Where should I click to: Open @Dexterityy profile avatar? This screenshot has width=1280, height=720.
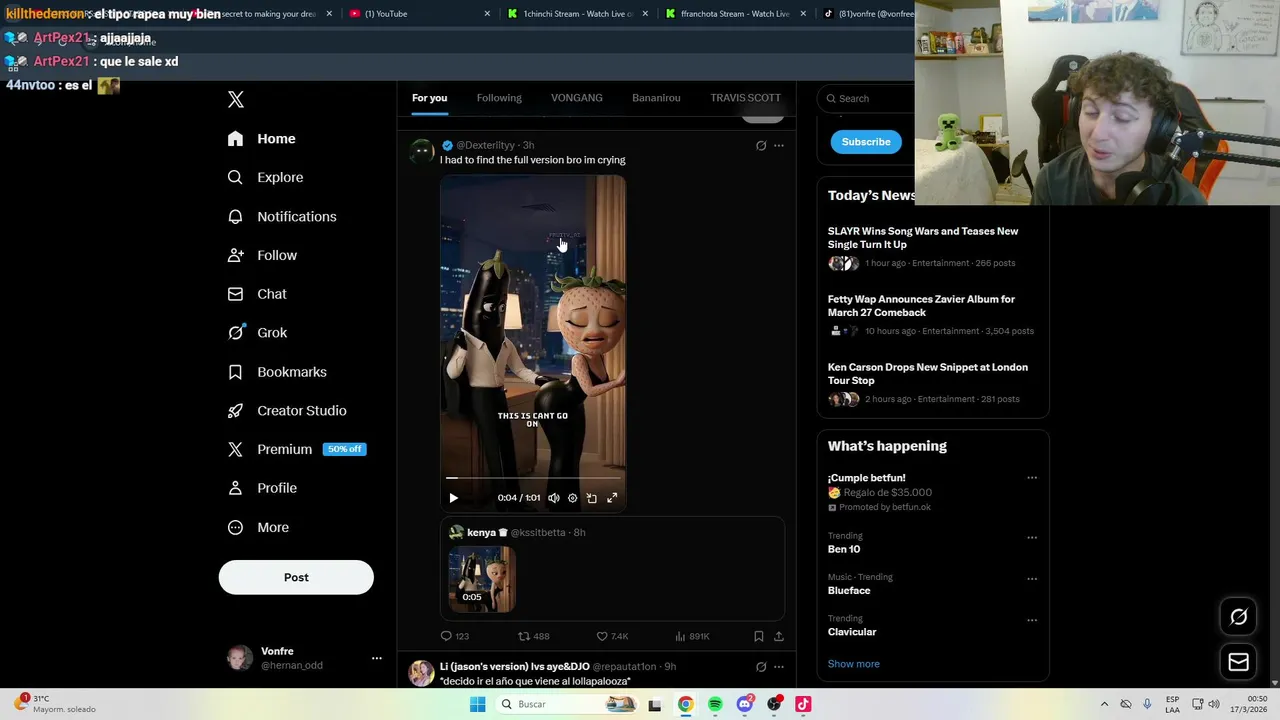[422, 152]
